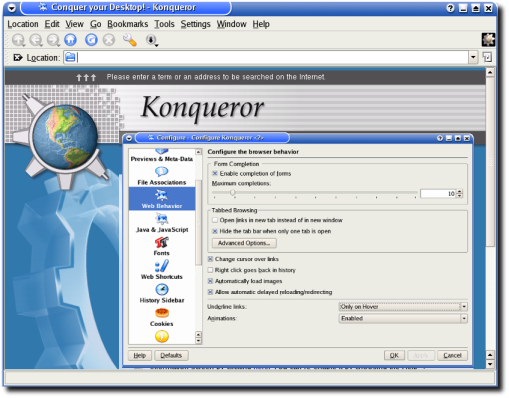Click the Up navigation arrow in toolbar
Image resolution: width=509 pixels, height=398 pixels.
pyautogui.click(x=18, y=40)
